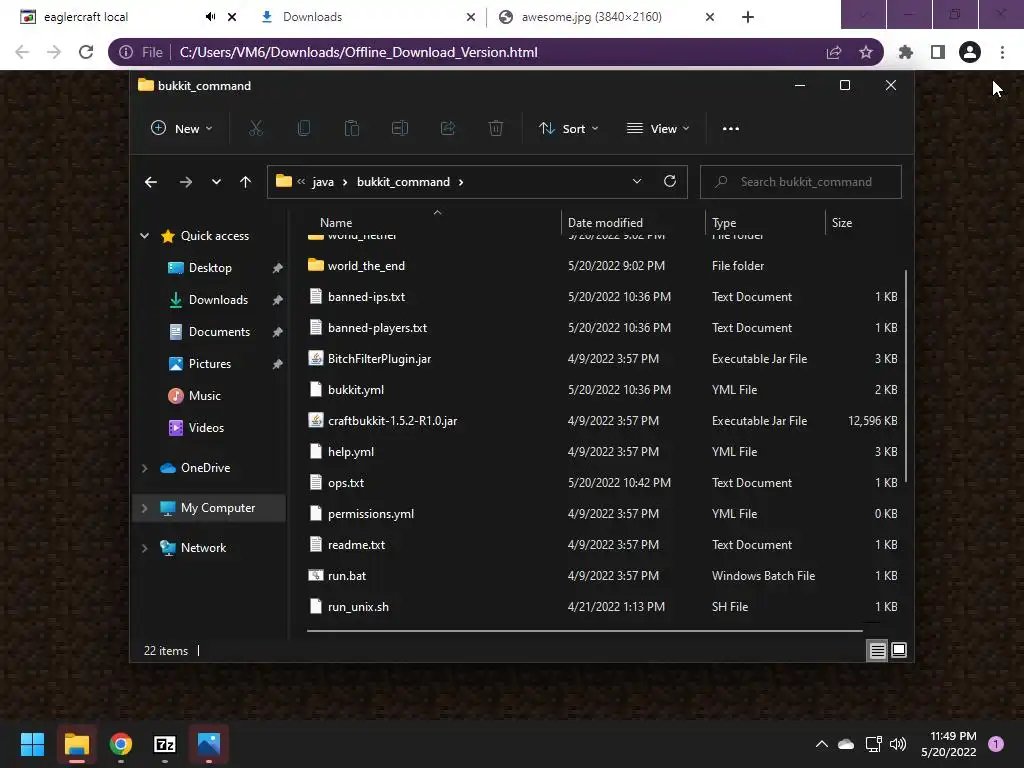Sort by Type column header

pos(724,223)
